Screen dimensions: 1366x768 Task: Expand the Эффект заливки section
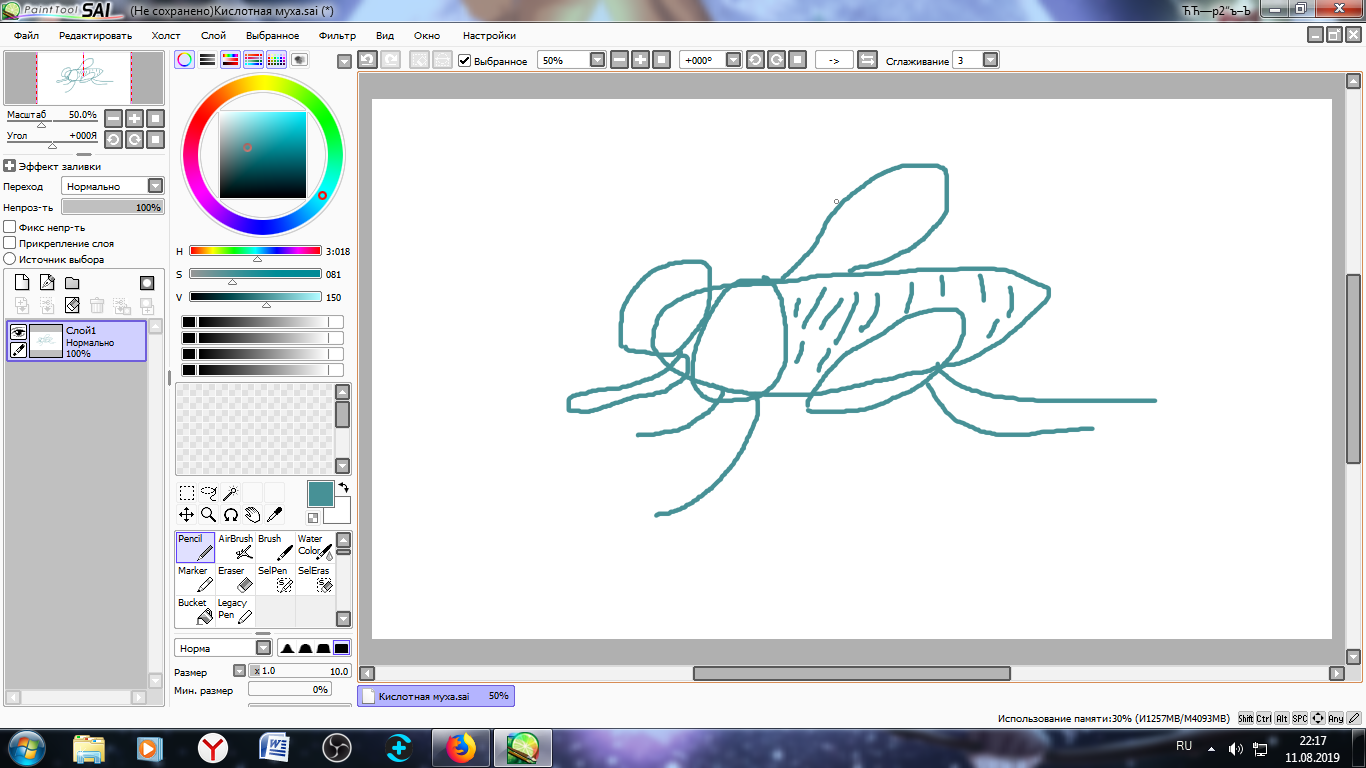[x=9, y=167]
